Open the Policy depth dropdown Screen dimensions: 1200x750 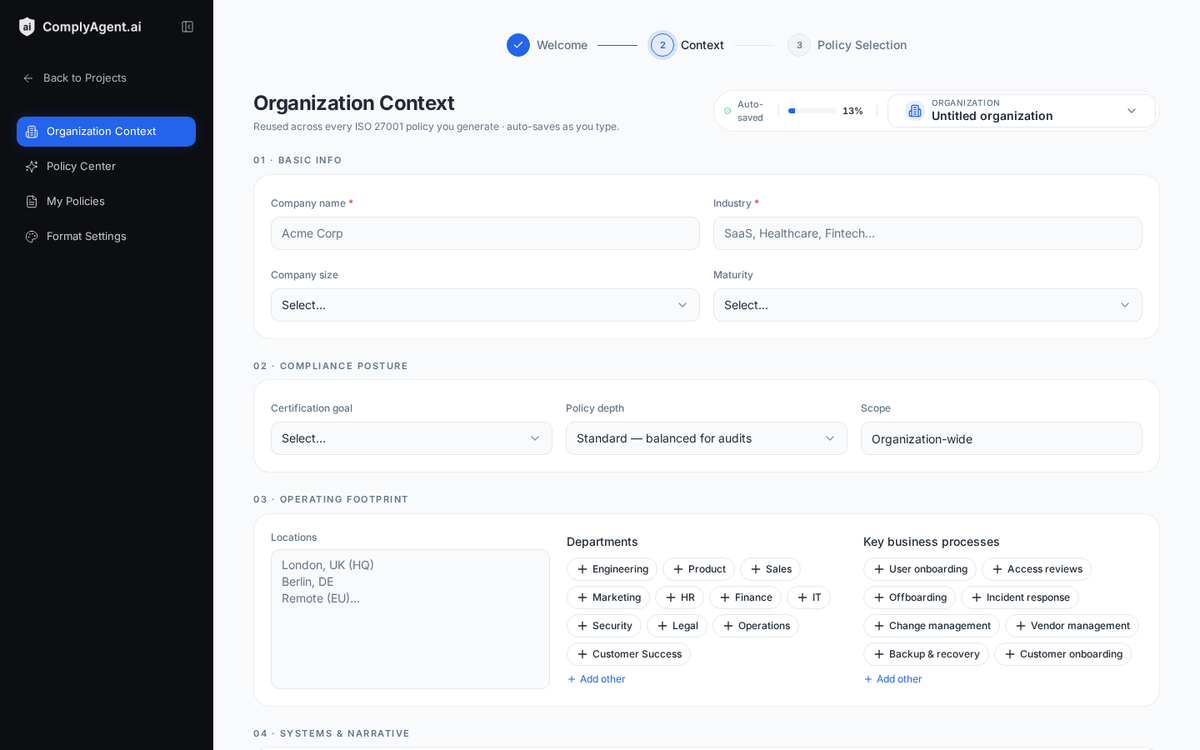[x=706, y=438]
